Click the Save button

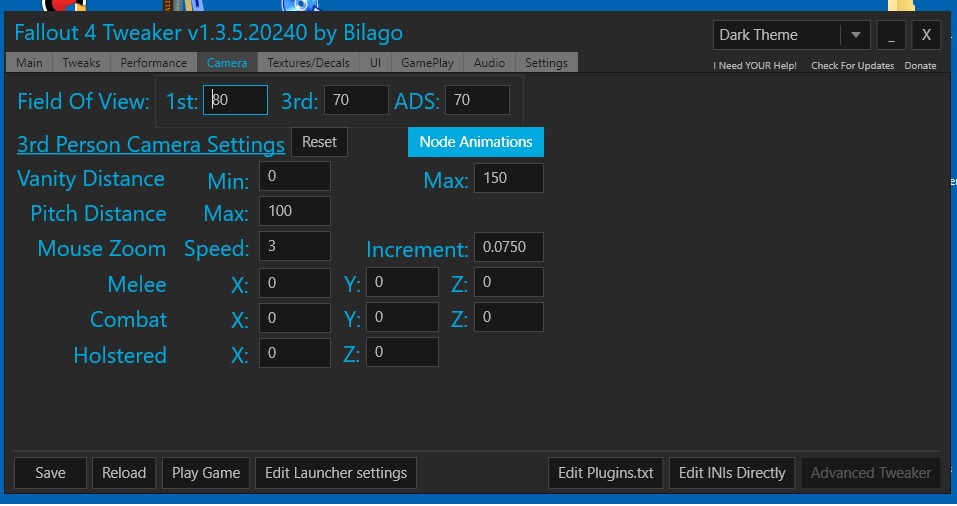click(x=50, y=473)
